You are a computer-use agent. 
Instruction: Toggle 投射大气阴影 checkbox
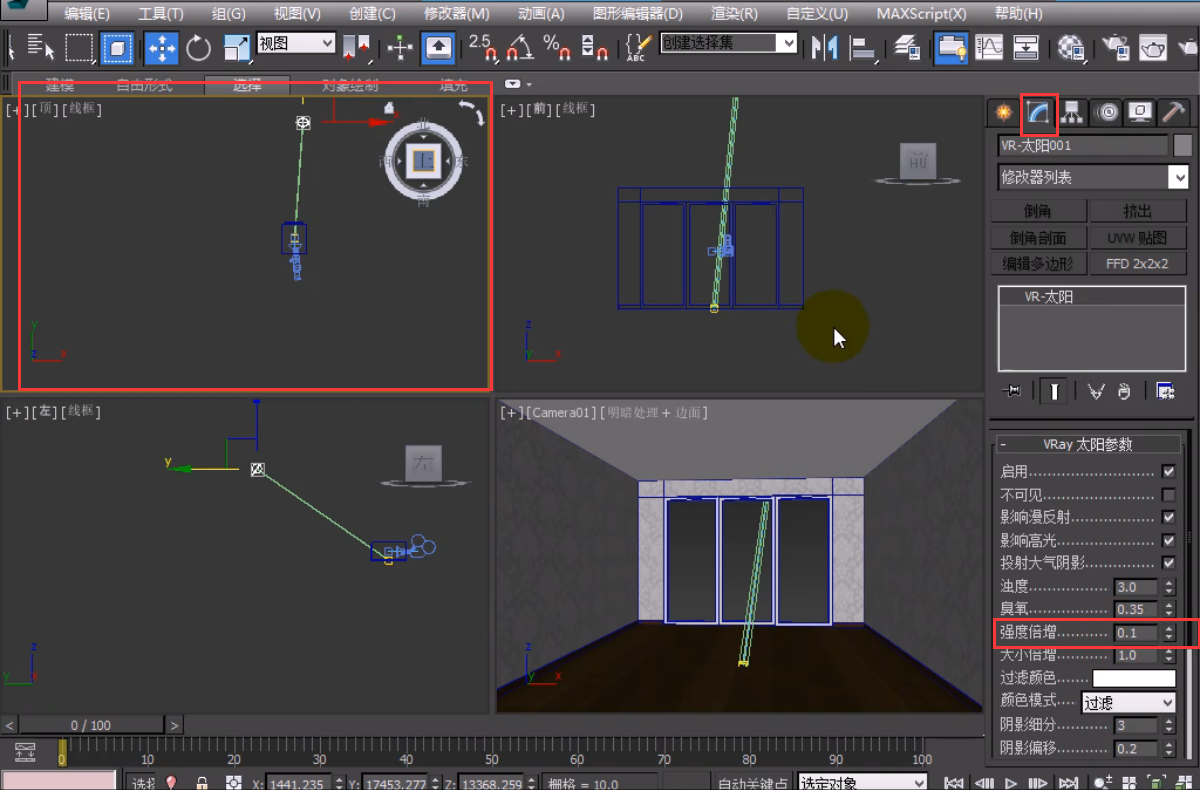pos(1168,563)
